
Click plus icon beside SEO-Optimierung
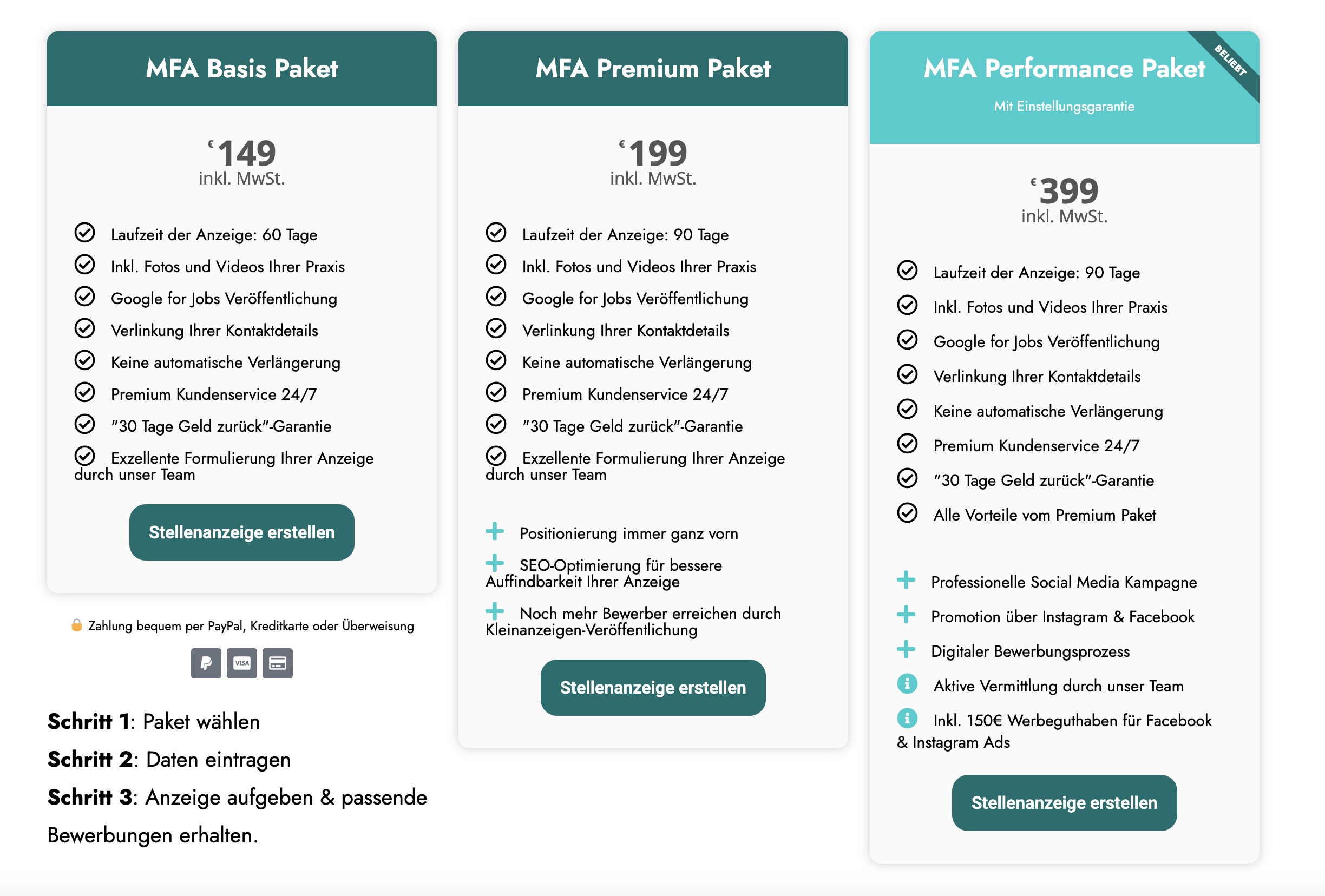point(495,563)
